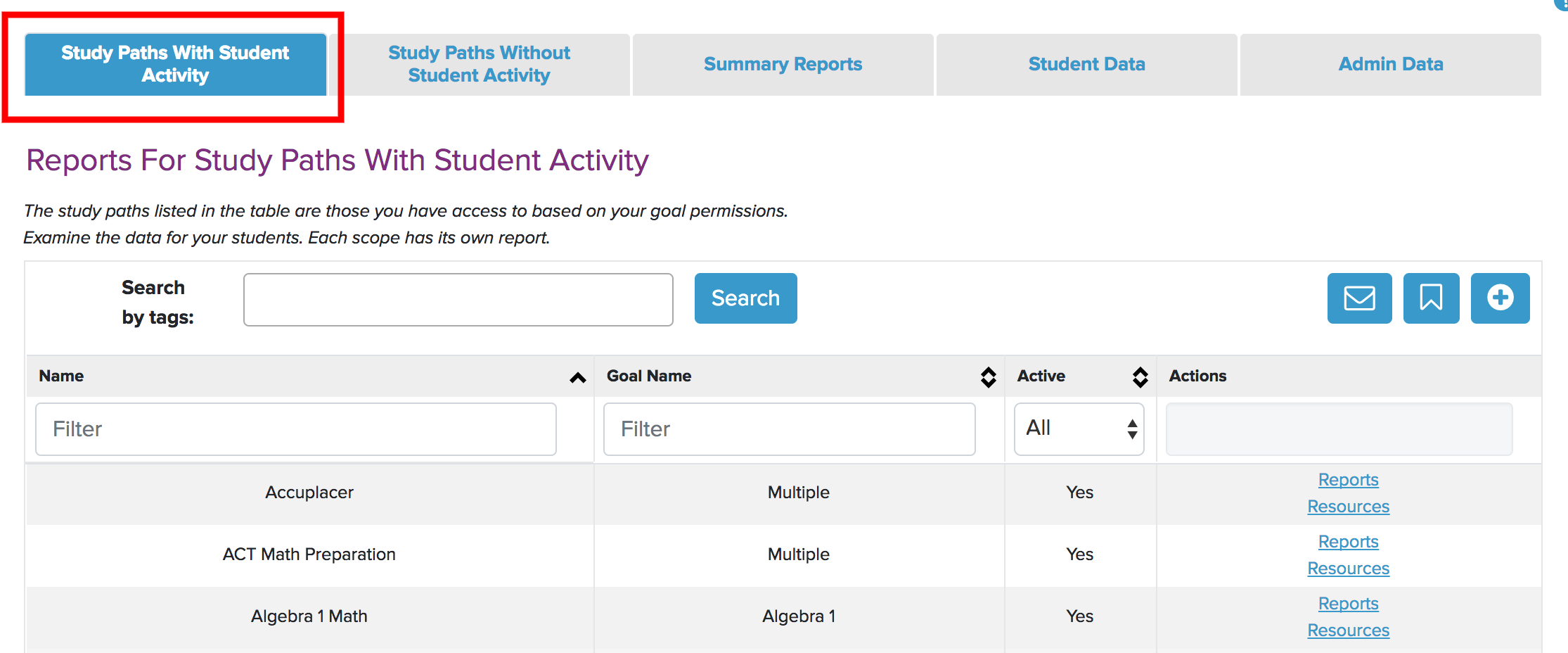Image resolution: width=1568 pixels, height=653 pixels.
Task: Click the Goal Name sort arrows
Action: coord(988,377)
